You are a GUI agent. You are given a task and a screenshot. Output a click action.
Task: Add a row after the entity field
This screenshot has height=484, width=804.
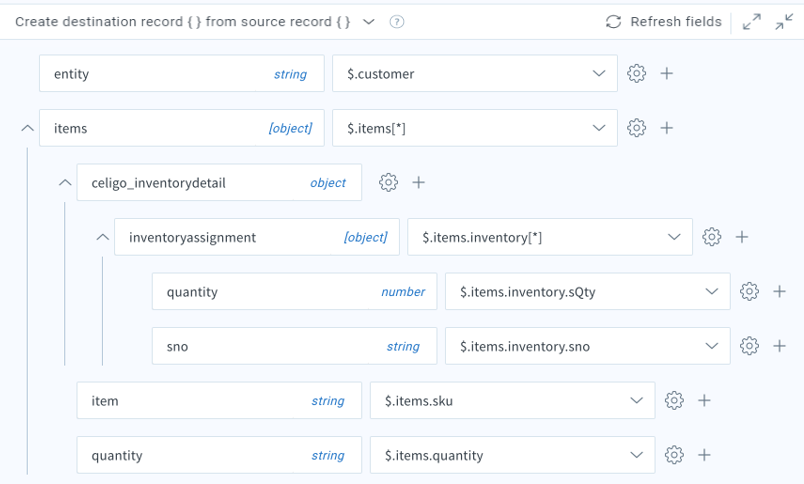coord(667,73)
